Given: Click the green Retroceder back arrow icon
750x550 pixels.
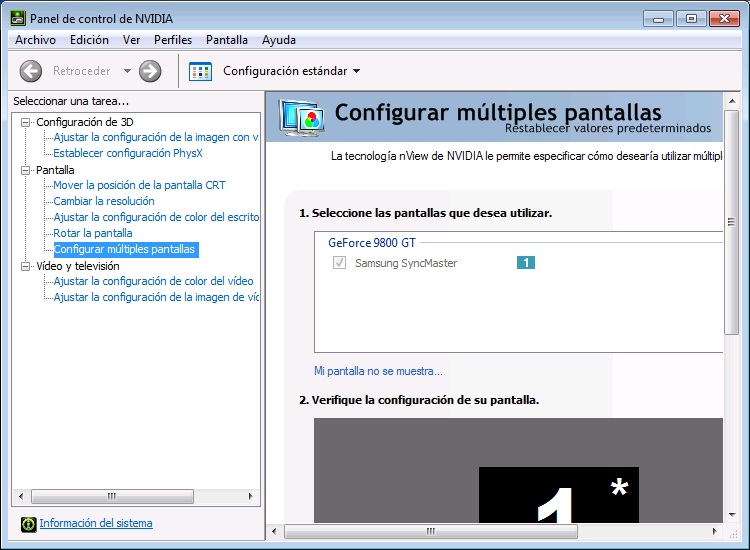Looking at the screenshot, I should pos(31,71).
